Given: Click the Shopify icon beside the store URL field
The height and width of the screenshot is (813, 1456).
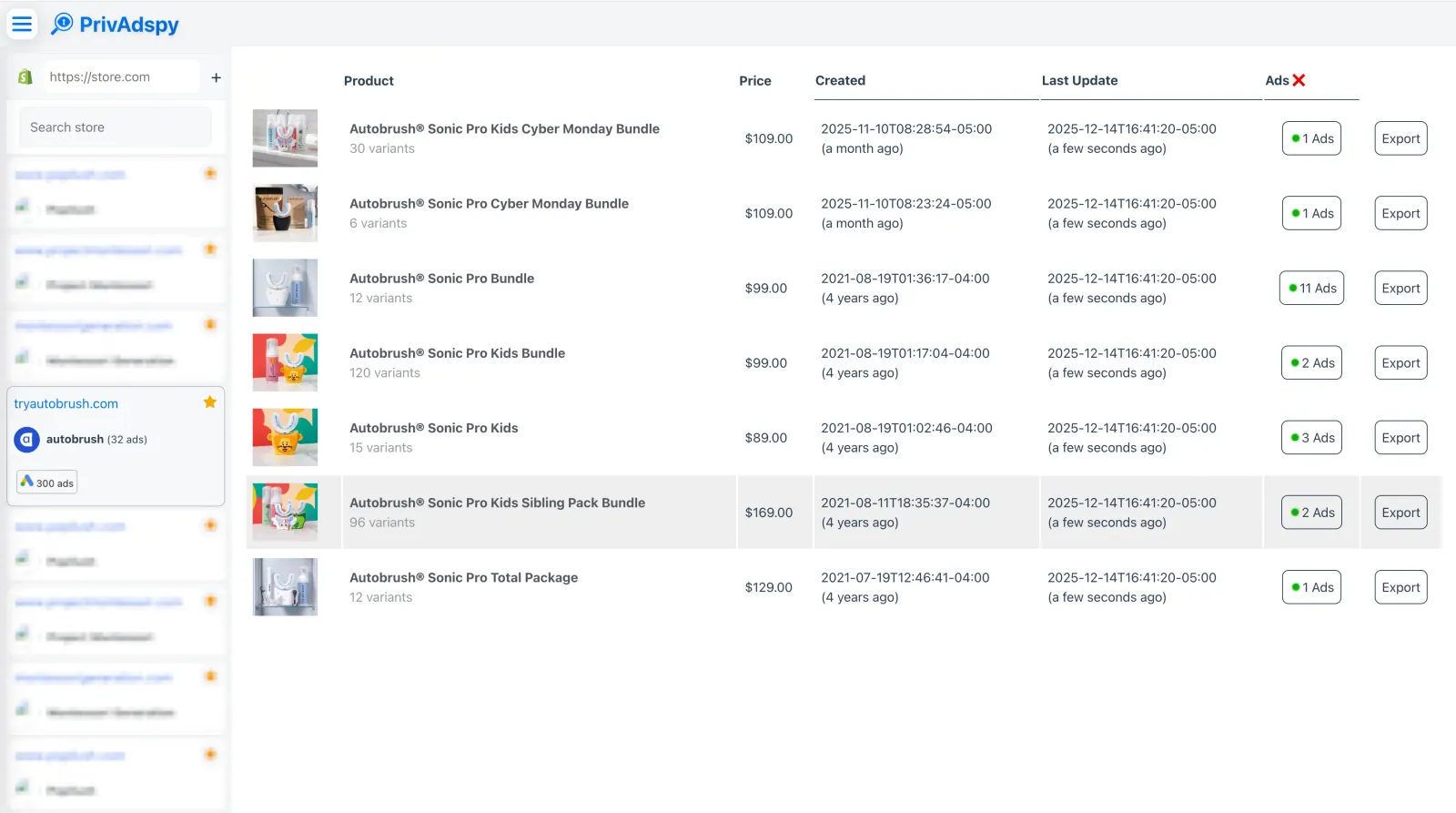Looking at the screenshot, I should point(25,76).
